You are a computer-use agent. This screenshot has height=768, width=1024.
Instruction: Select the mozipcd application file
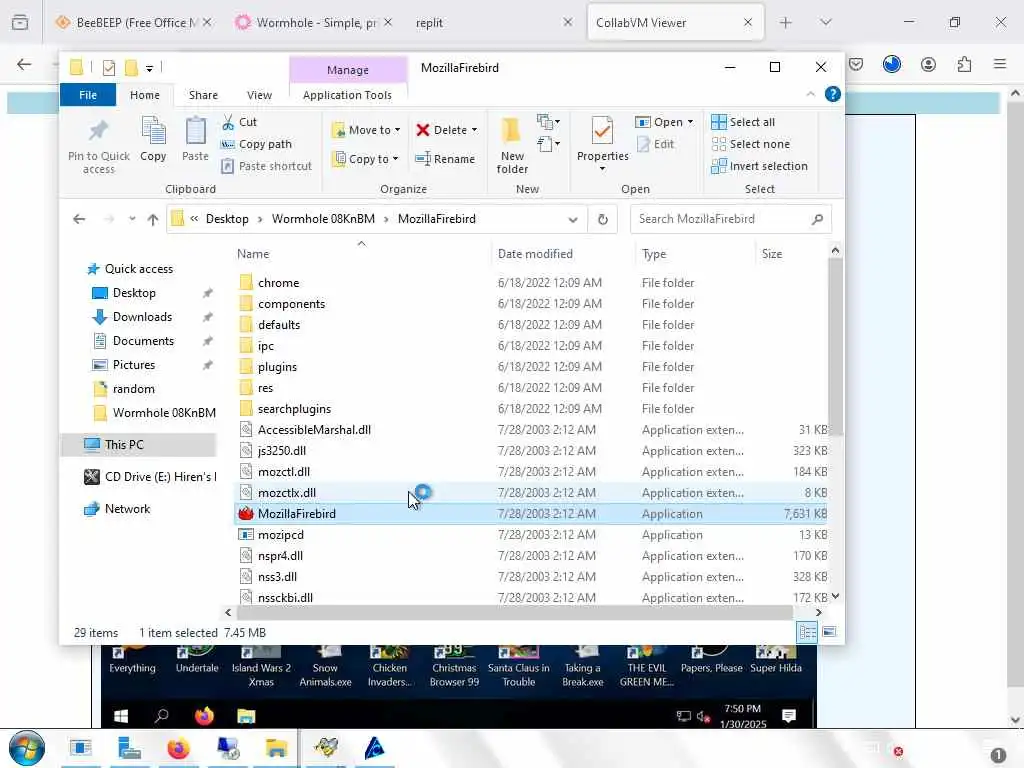(x=530, y=535)
